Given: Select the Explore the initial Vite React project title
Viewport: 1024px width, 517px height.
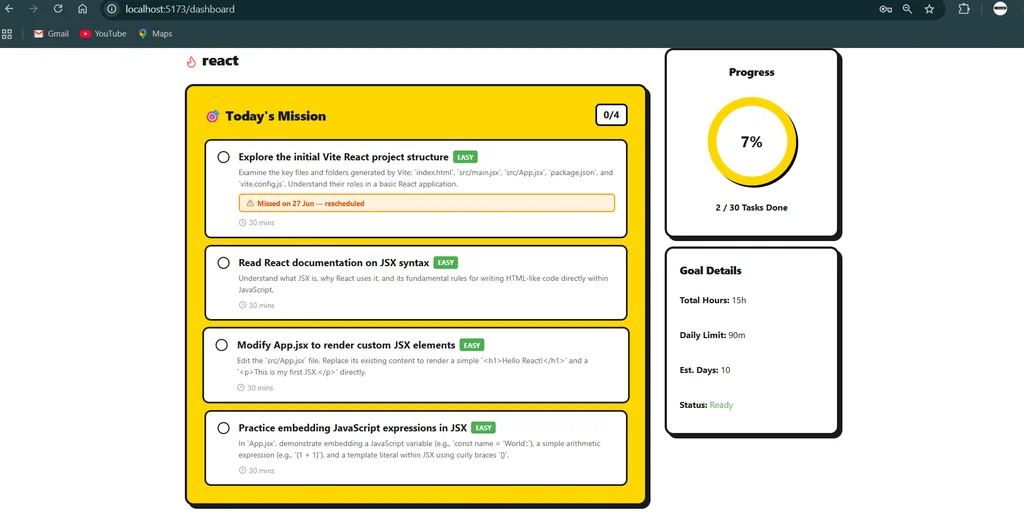Looking at the screenshot, I should pyautogui.click(x=344, y=157).
